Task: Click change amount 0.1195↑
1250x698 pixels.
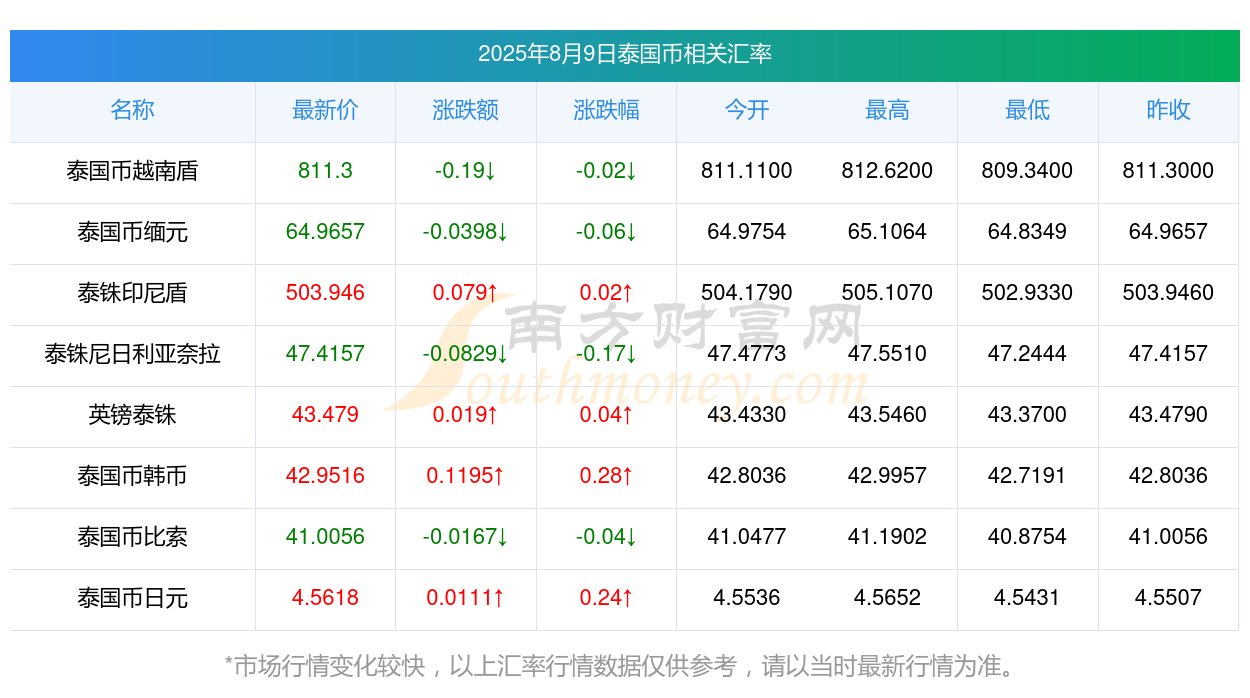Action: (466, 476)
